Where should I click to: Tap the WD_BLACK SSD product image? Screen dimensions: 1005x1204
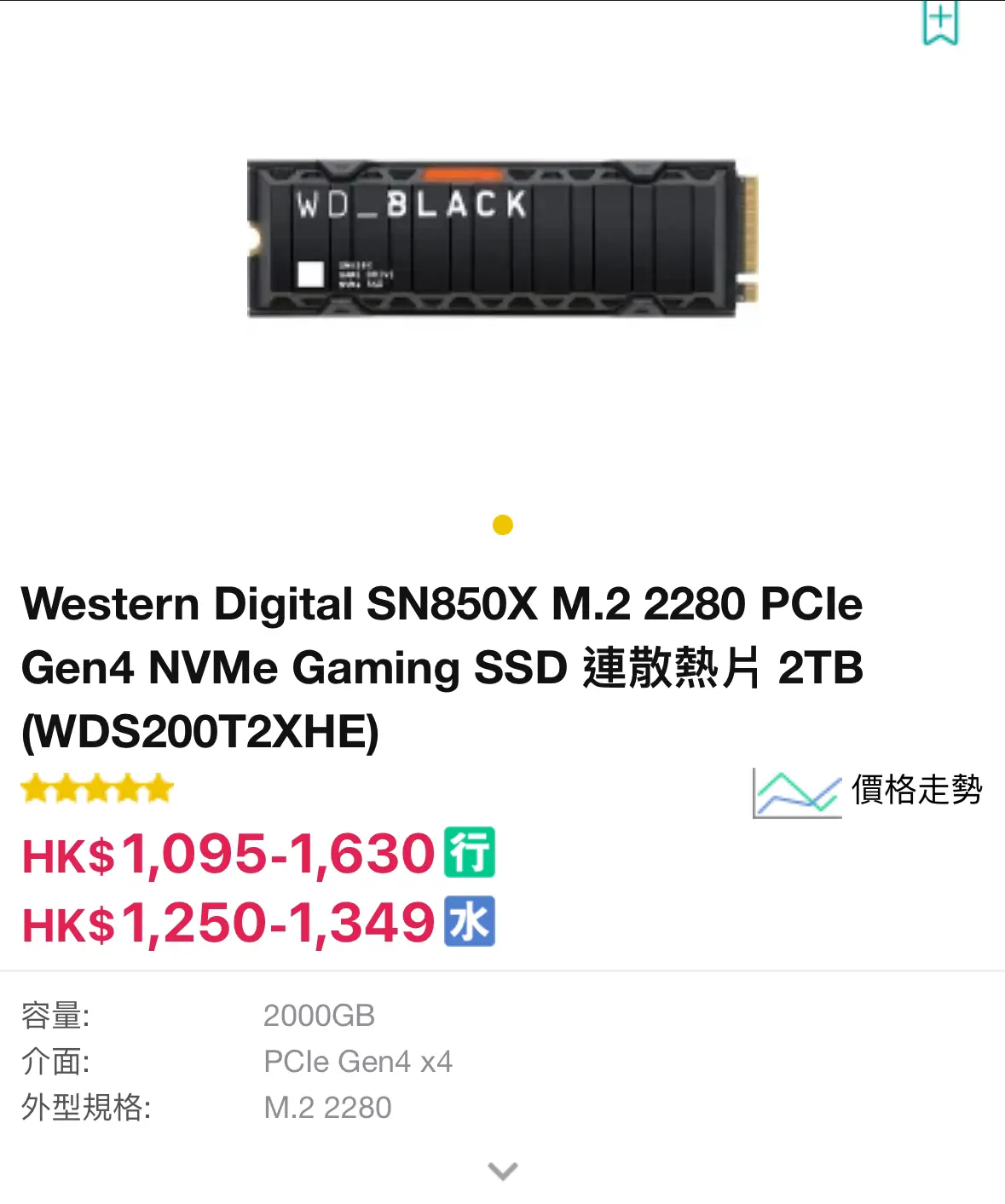pos(503,238)
